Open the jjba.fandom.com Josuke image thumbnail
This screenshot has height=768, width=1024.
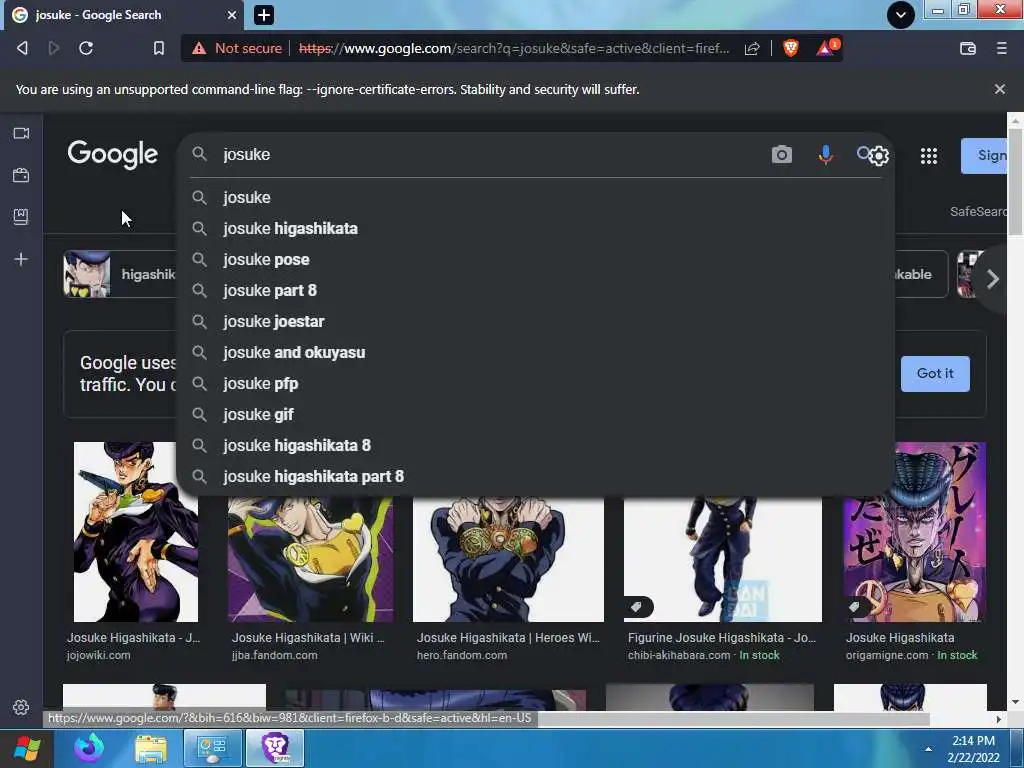coord(310,560)
